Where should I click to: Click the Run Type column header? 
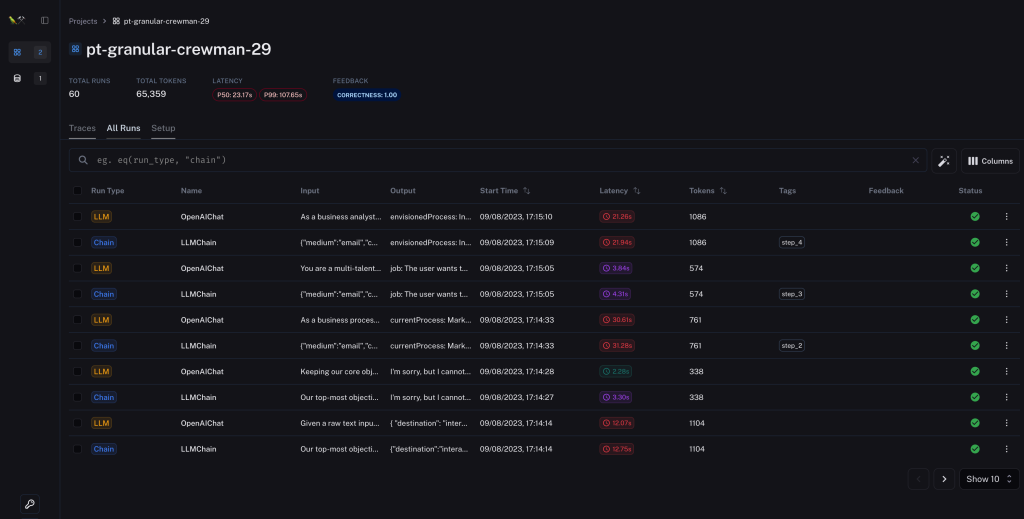point(108,191)
